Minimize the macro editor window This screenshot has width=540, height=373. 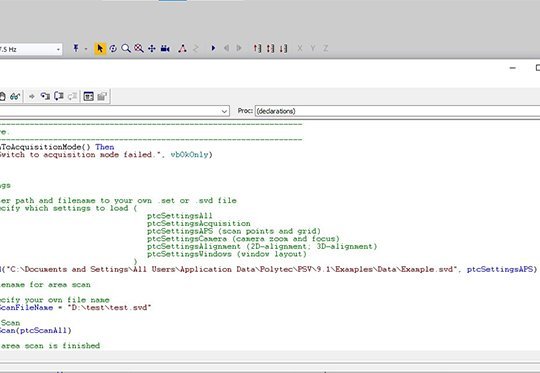(x=512, y=68)
